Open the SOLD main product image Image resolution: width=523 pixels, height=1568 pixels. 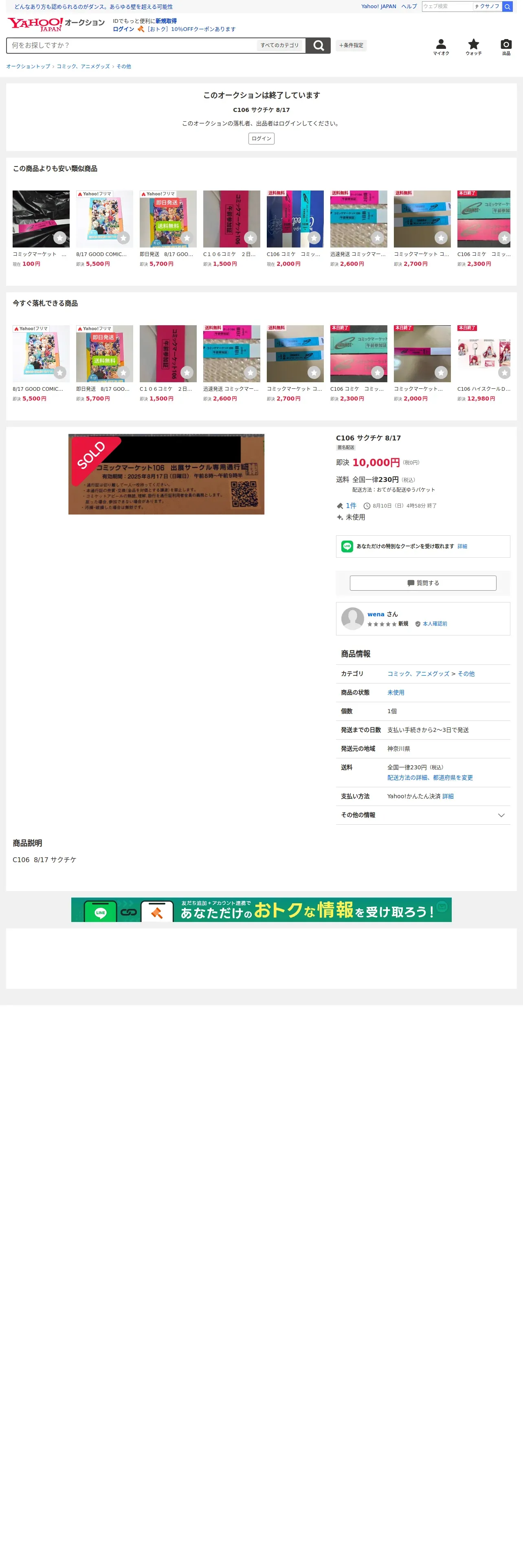tap(166, 474)
